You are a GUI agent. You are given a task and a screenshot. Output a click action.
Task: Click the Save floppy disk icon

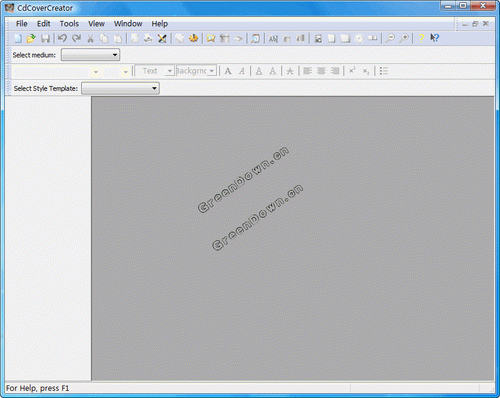coord(45,38)
